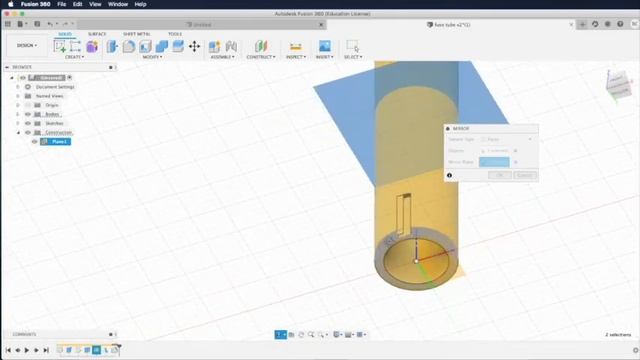This screenshot has height=360, width=640.
Task: Click the Select tool icon
Action: click(352, 46)
